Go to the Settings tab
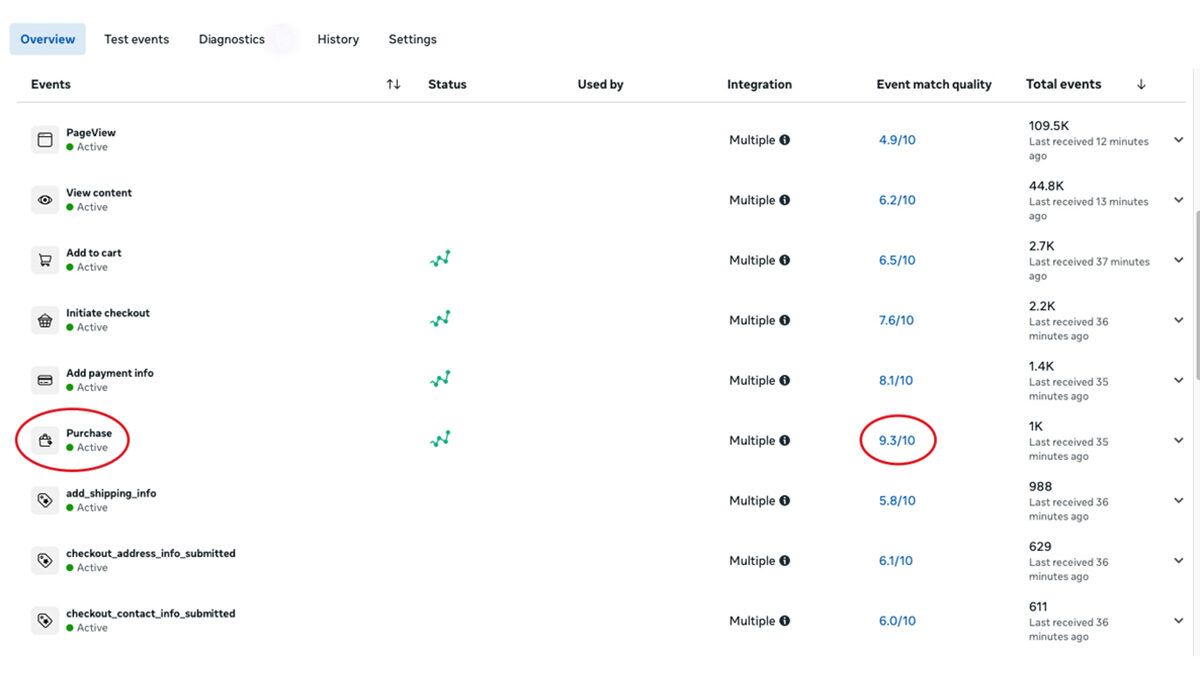Viewport: 1200px width, 686px height. click(412, 39)
